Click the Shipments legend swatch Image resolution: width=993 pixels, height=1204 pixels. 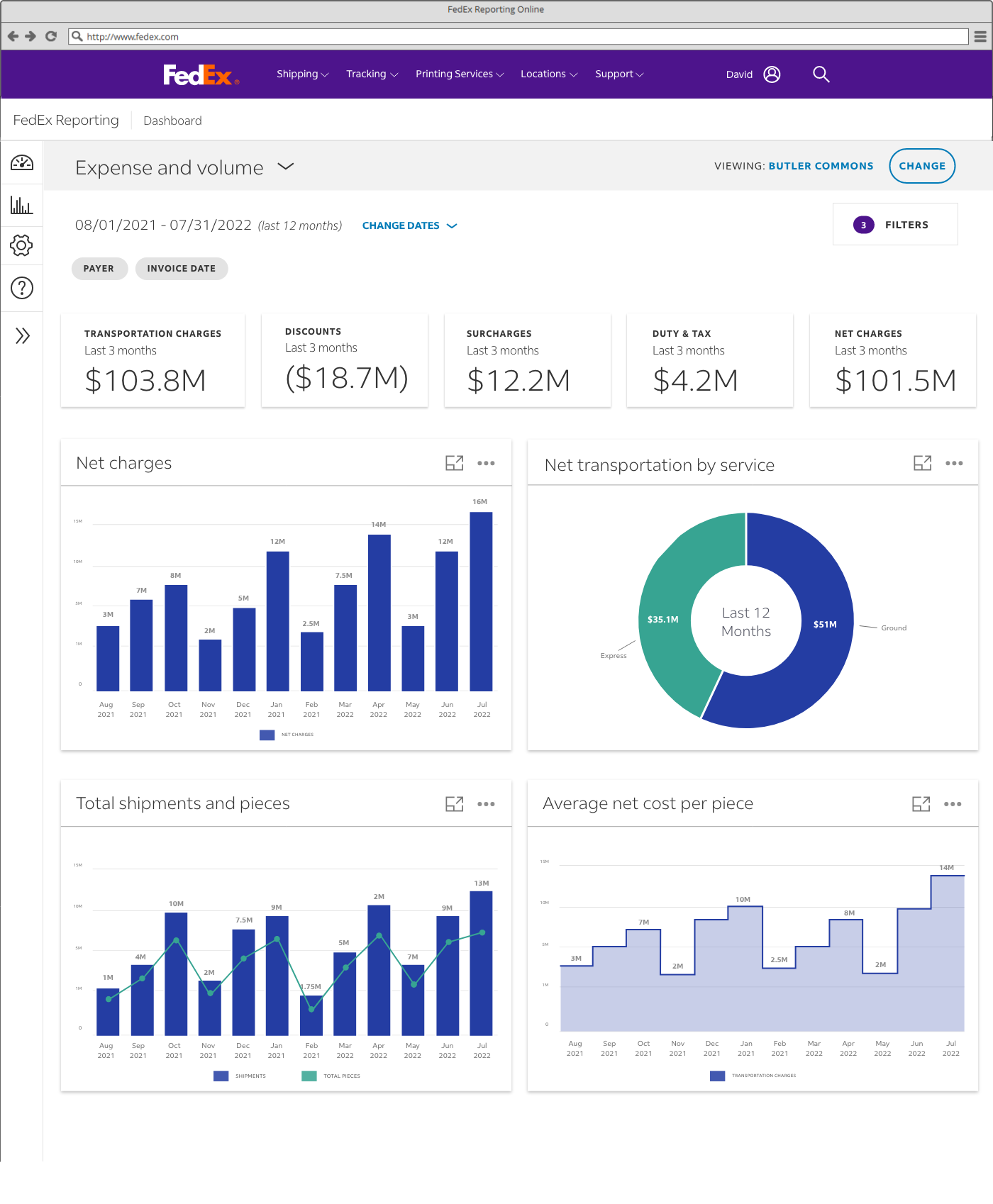221,1076
